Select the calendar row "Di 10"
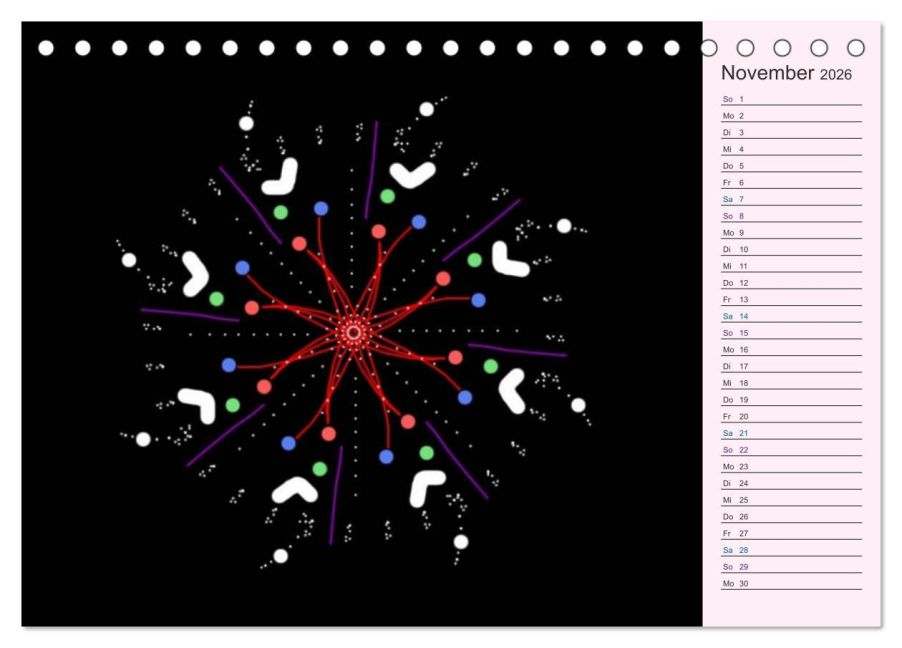The width and height of the screenshot is (902, 648). pyautogui.click(x=792, y=249)
